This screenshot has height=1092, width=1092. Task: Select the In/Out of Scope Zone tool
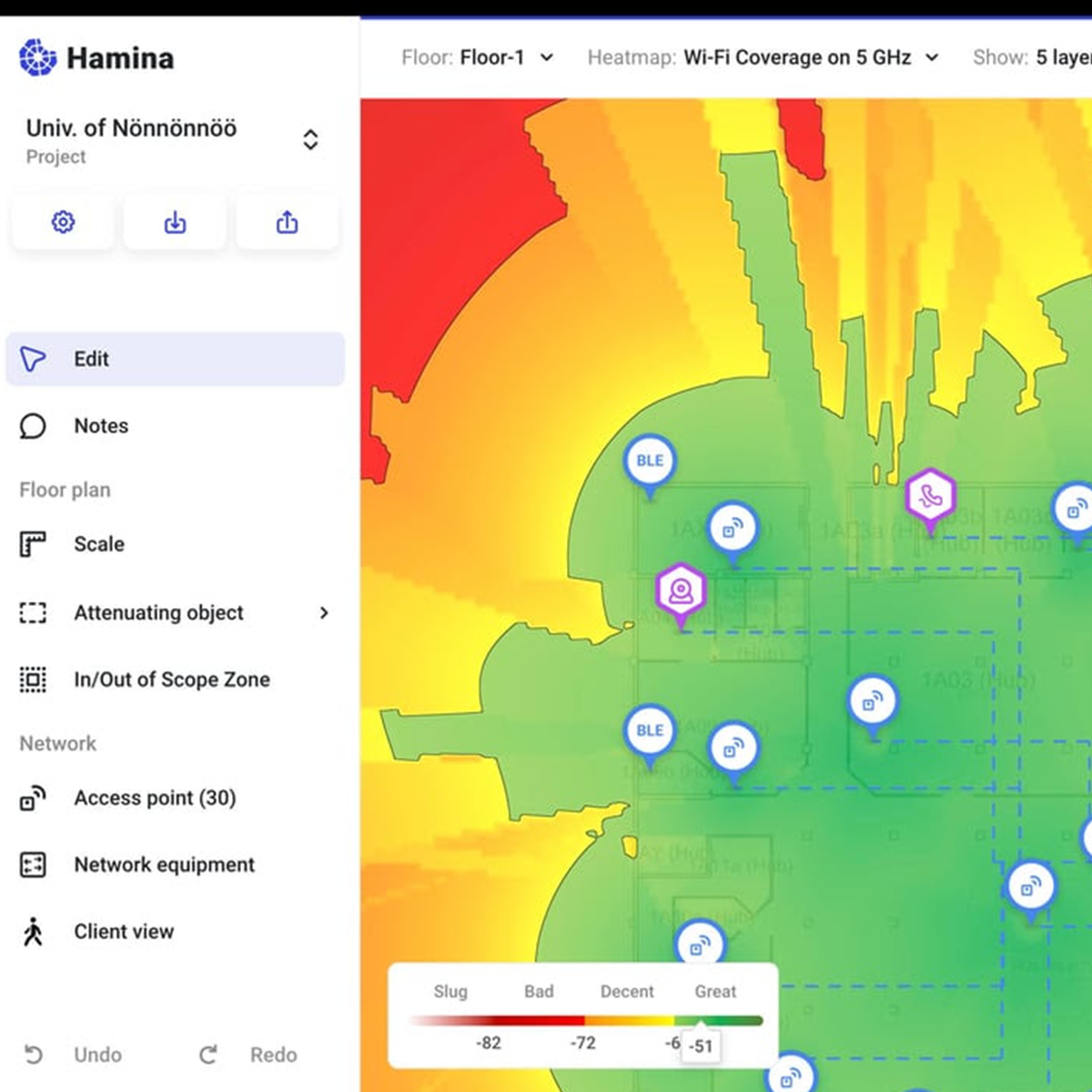[x=171, y=679]
